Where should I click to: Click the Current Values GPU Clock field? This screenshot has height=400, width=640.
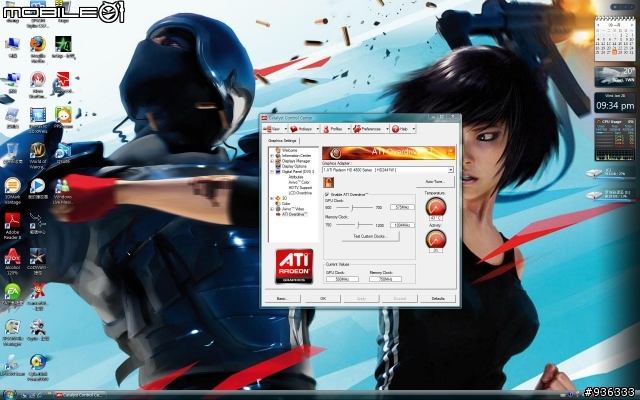342,279
